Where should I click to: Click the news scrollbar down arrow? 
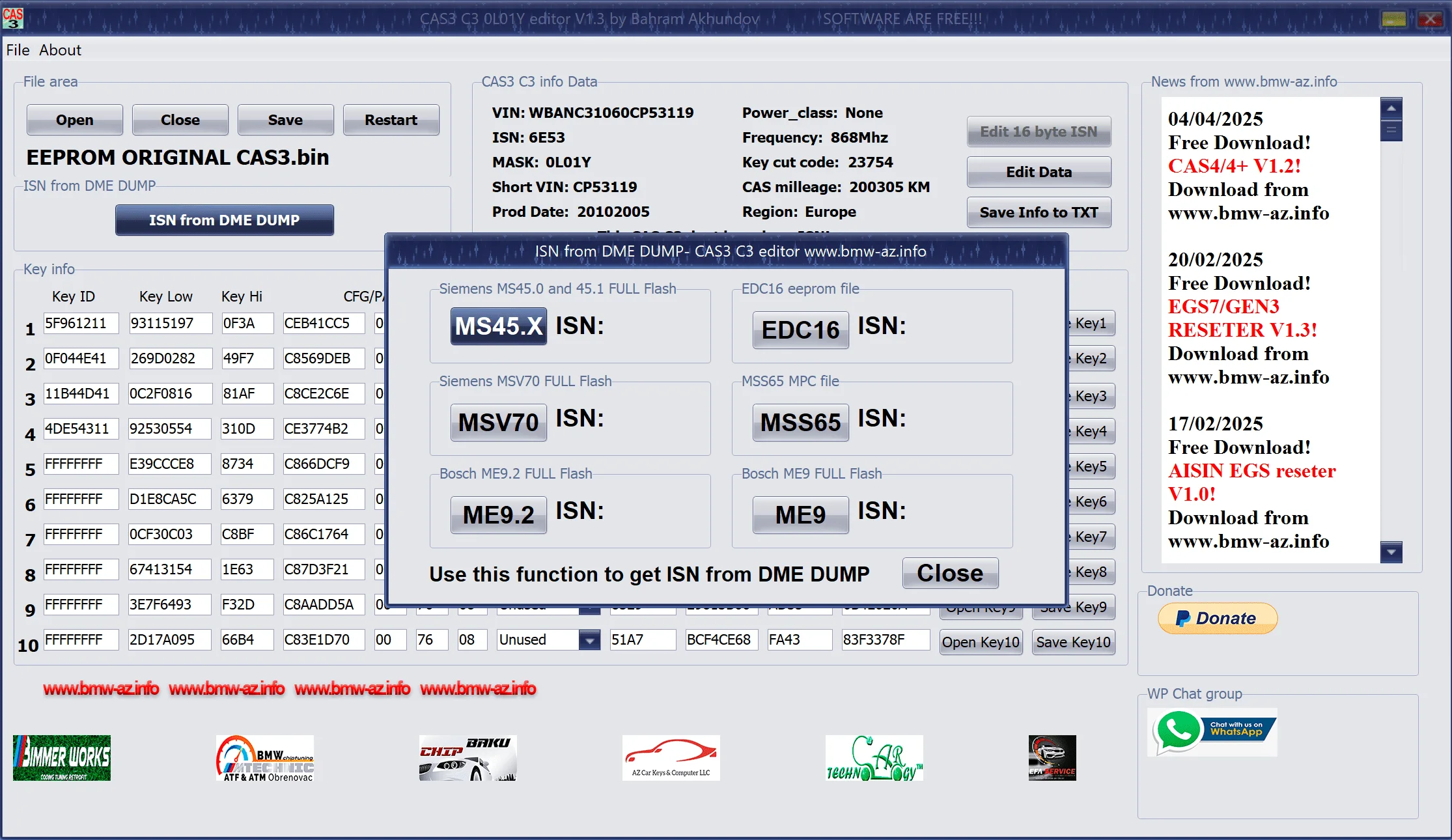[x=1391, y=552]
